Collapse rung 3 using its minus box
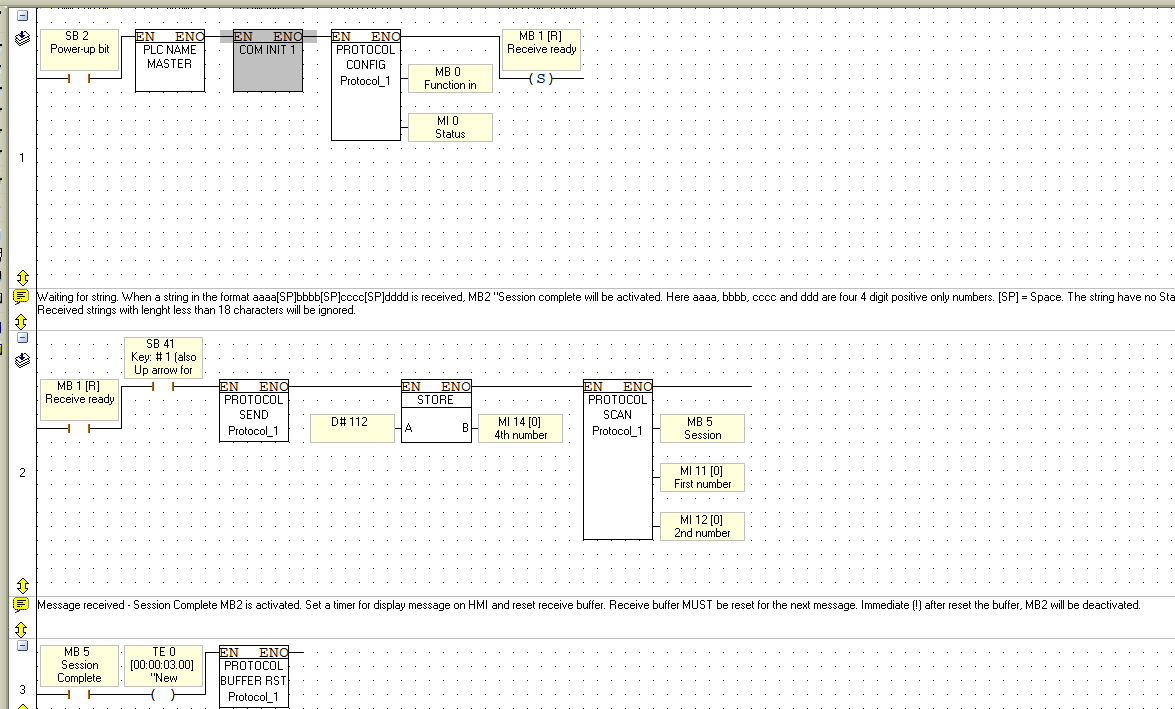Screen dimensions: 1175x709 tap(22, 645)
